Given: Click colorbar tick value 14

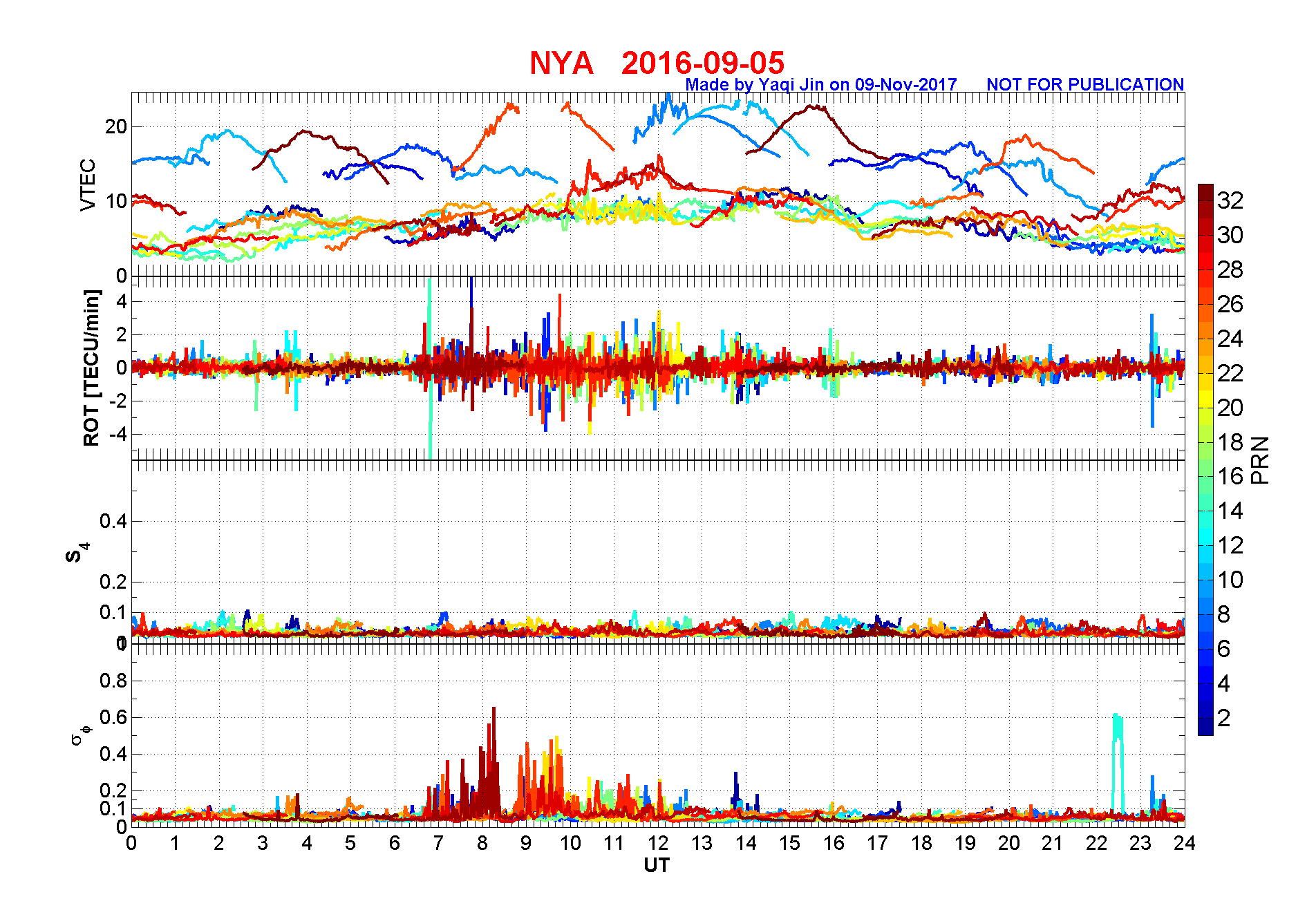Looking at the screenshot, I should point(1230,511).
